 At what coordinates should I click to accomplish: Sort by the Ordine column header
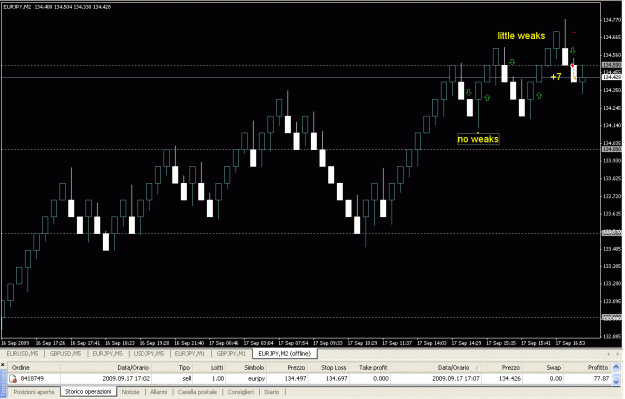tap(21, 368)
